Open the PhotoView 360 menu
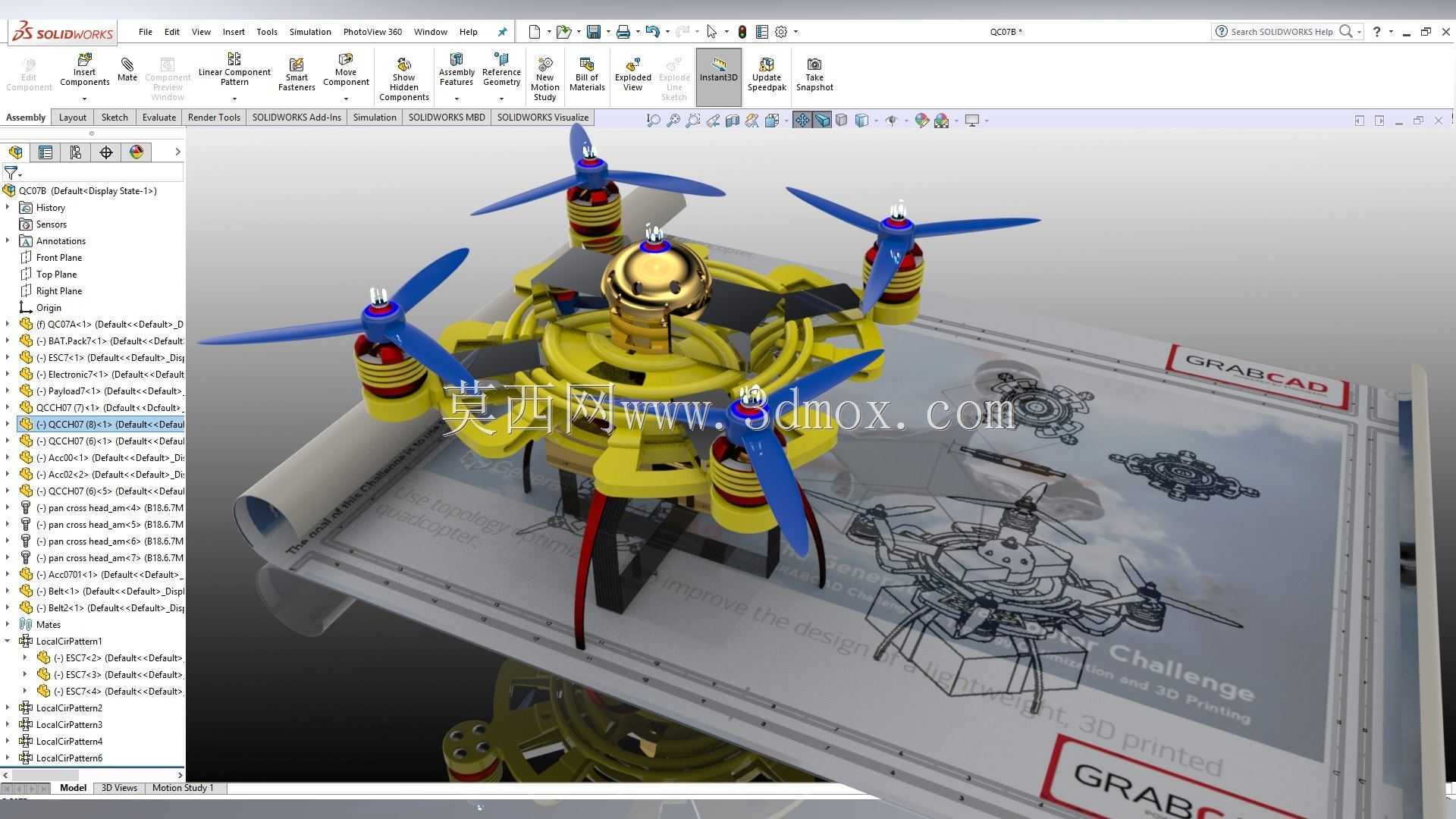The width and height of the screenshot is (1456, 819). 372,32
